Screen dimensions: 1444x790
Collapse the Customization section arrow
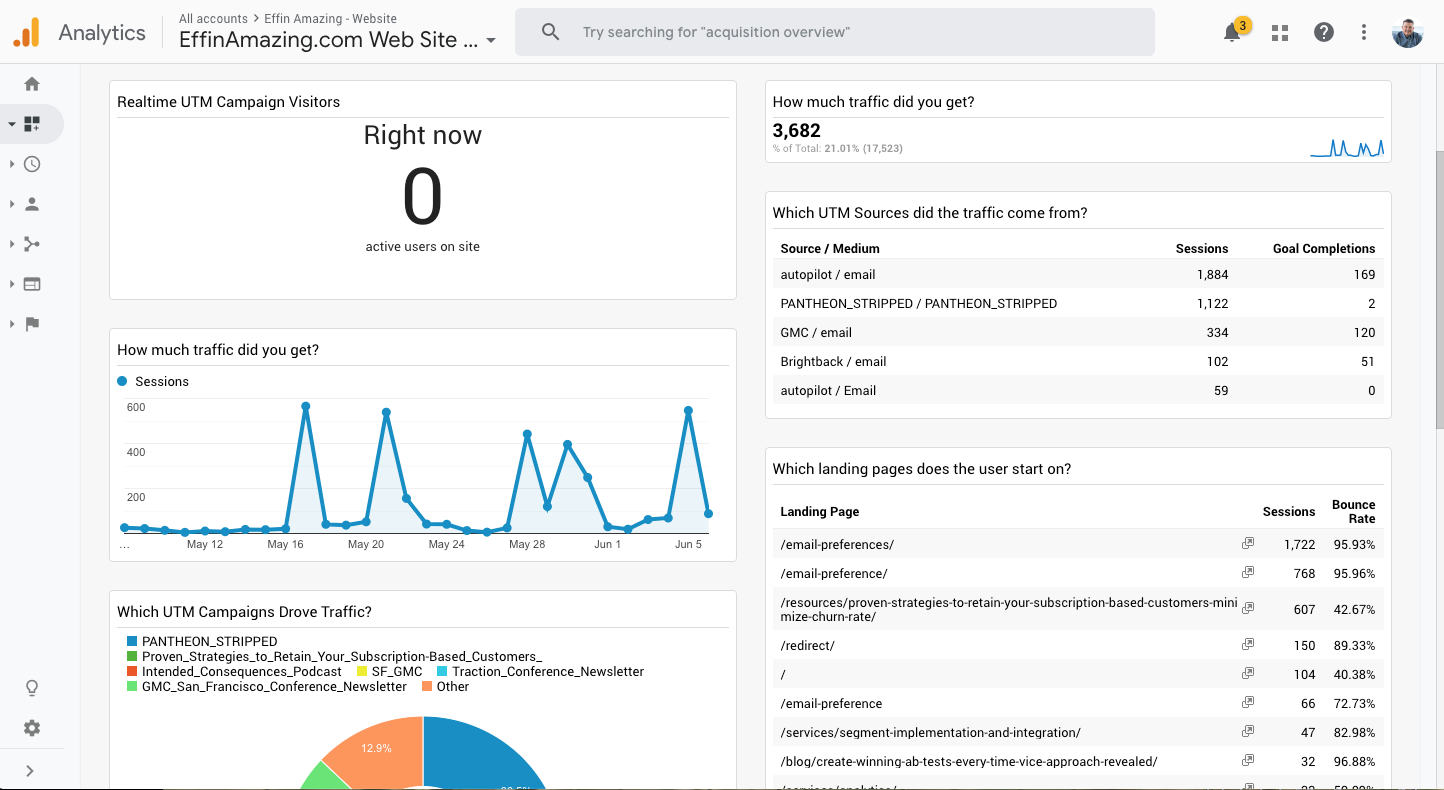(x=12, y=125)
